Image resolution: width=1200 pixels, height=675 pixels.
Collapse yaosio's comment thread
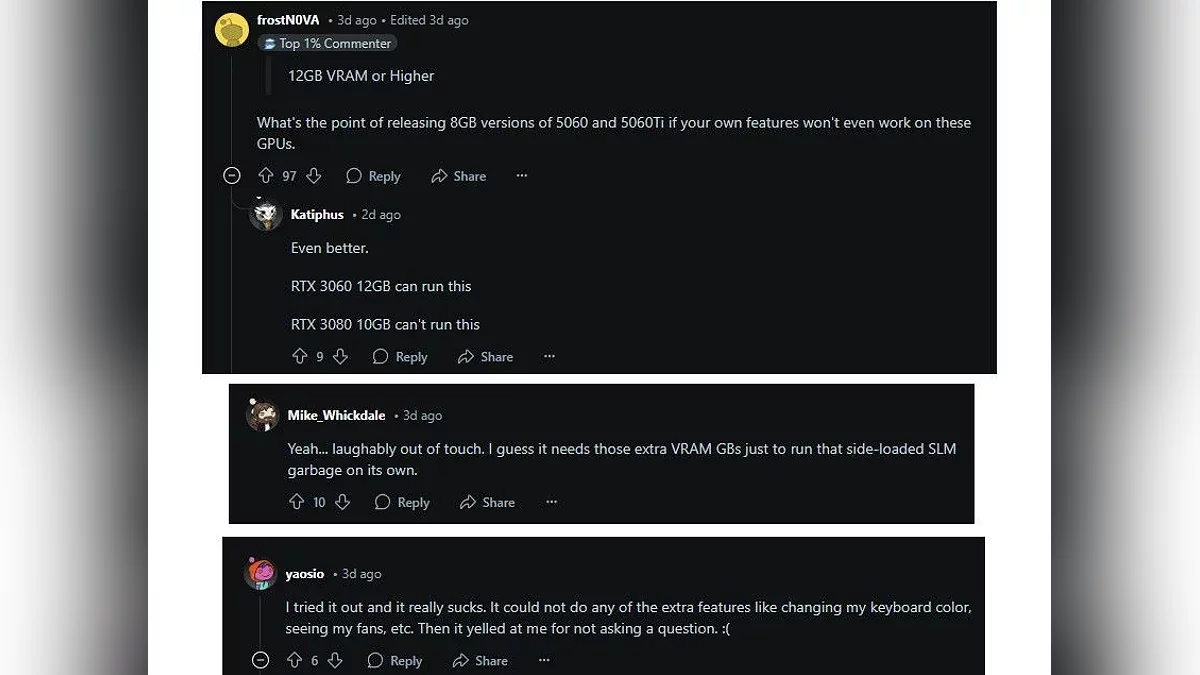(x=260, y=660)
